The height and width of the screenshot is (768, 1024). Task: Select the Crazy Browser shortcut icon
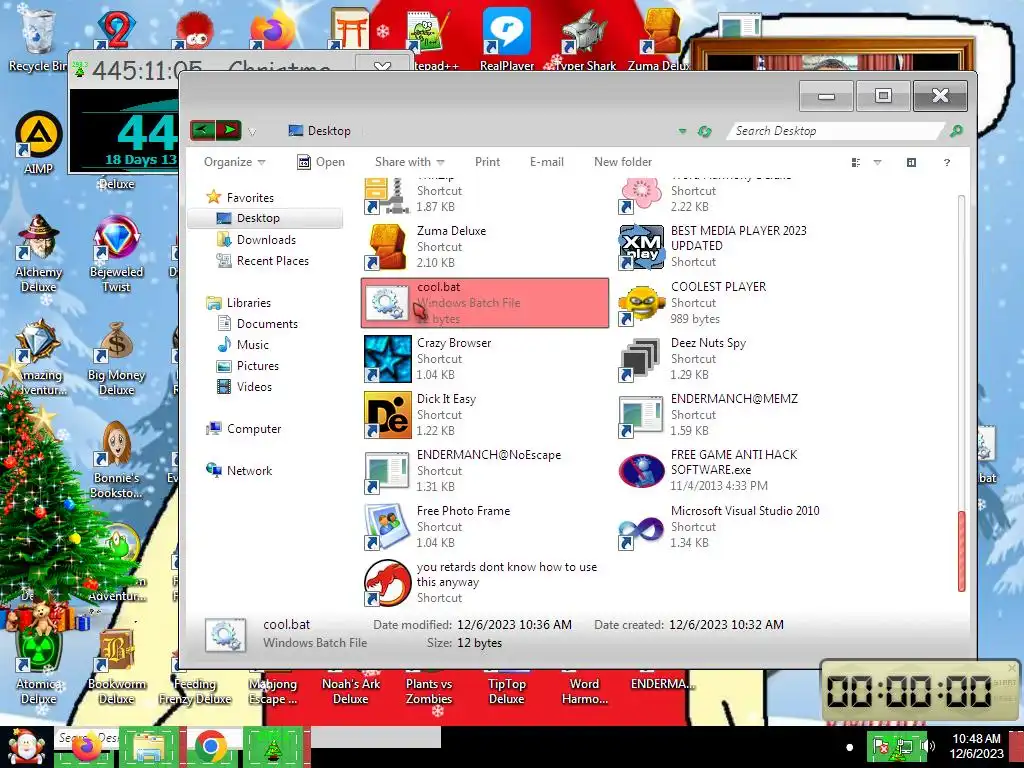point(387,359)
